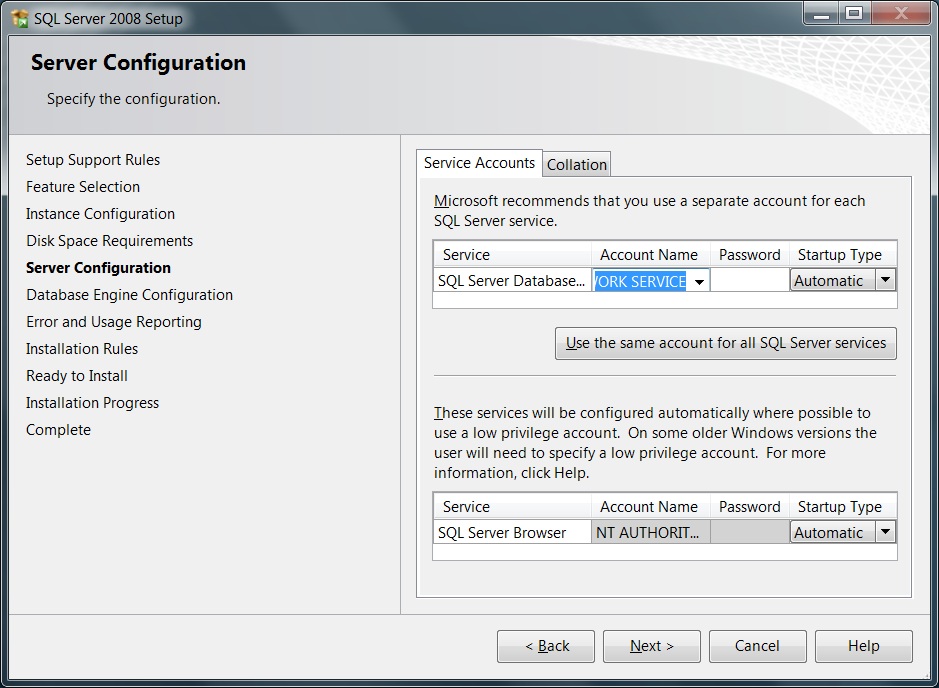Go back with the Back button
This screenshot has width=939, height=688.
tap(546, 646)
